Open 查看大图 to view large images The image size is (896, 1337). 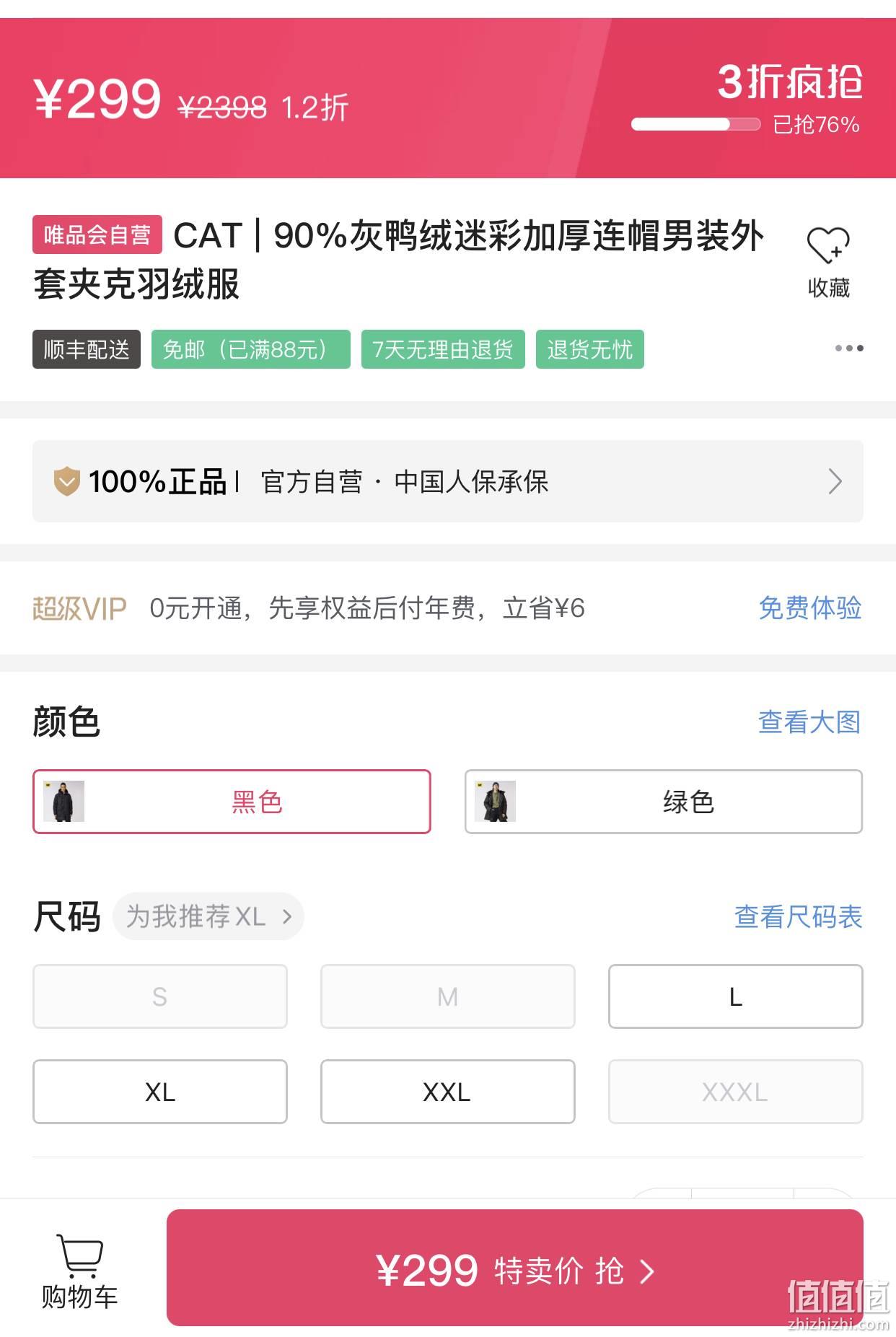pyautogui.click(x=809, y=722)
